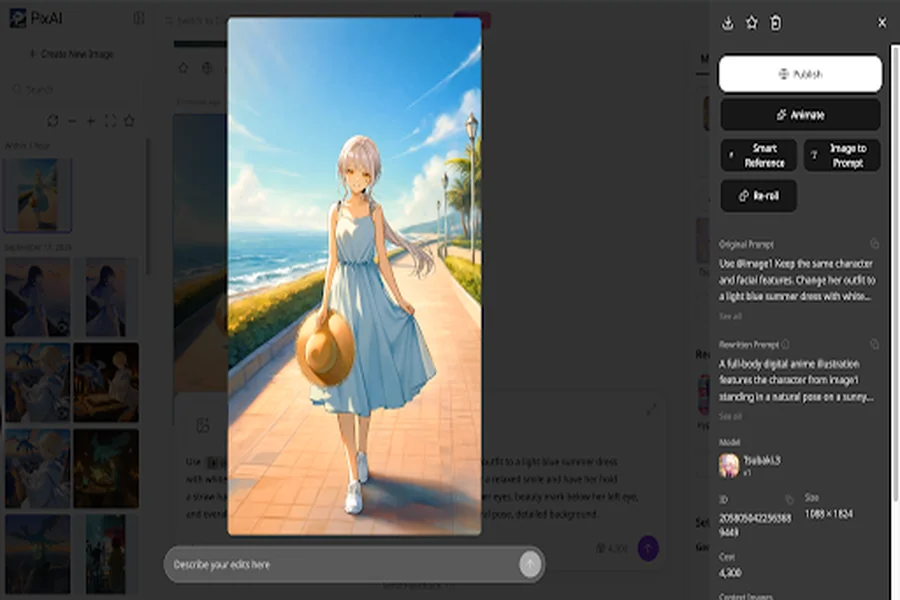Filter favorites with sidebar star icon
The image size is (900, 600).
pyautogui.click(x=129, y=121)
